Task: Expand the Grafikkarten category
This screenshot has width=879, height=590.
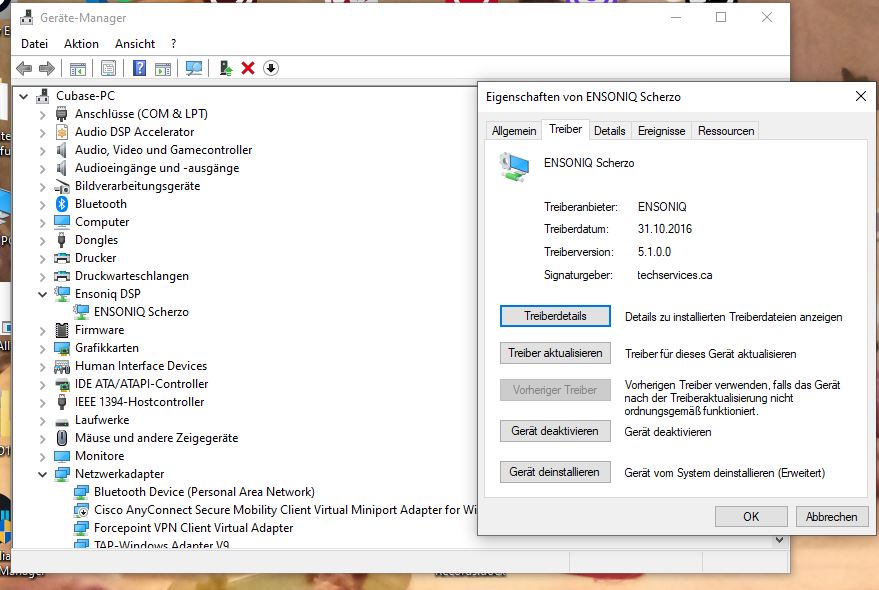Action: [x=42, y=348]
